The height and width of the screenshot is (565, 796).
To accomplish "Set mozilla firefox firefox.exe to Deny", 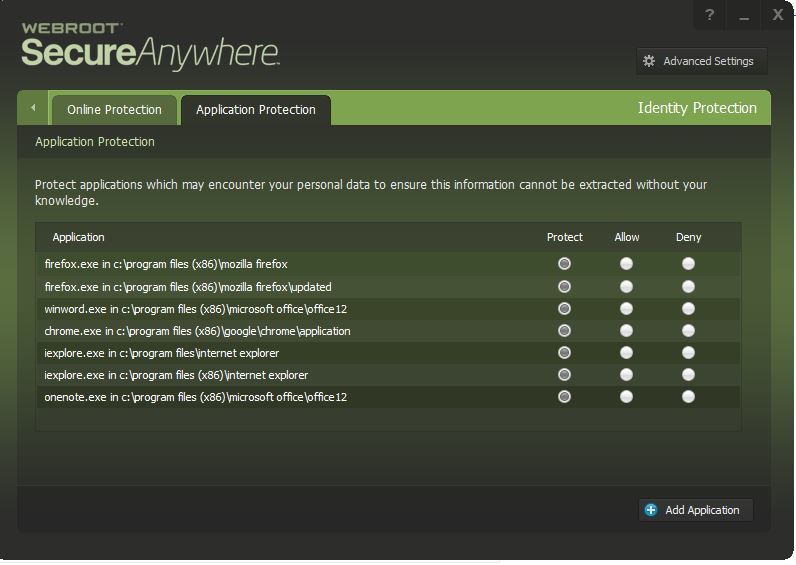I will pos(688,263).
